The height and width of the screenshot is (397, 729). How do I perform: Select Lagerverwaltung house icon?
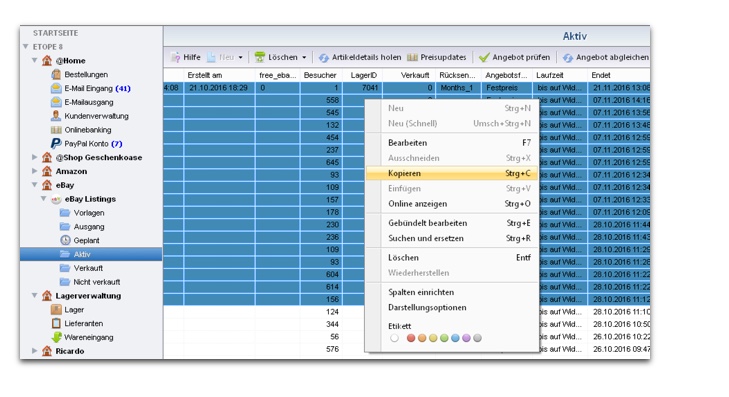pyautogui.click(x=47, y=296)
